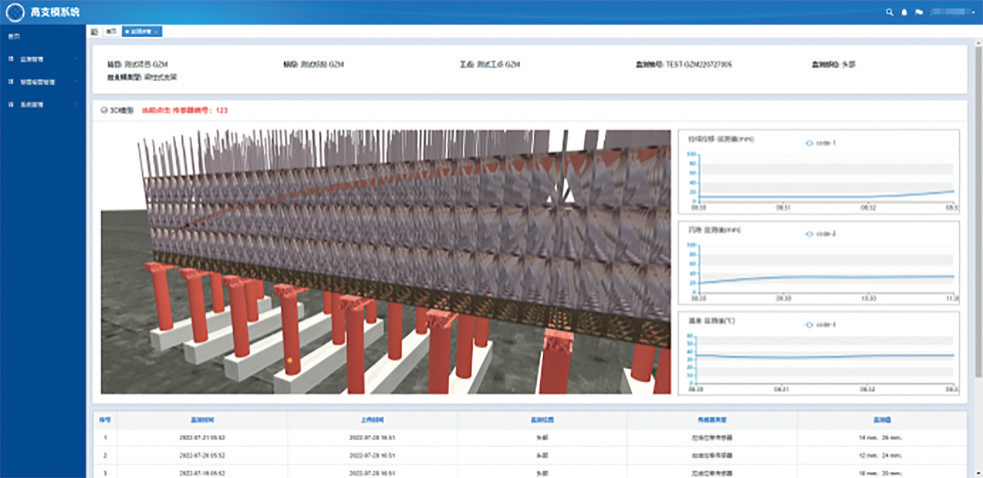Click the 传感器类型 column header
The height and width of the screenshot is (478, 983).
[712, 420]
